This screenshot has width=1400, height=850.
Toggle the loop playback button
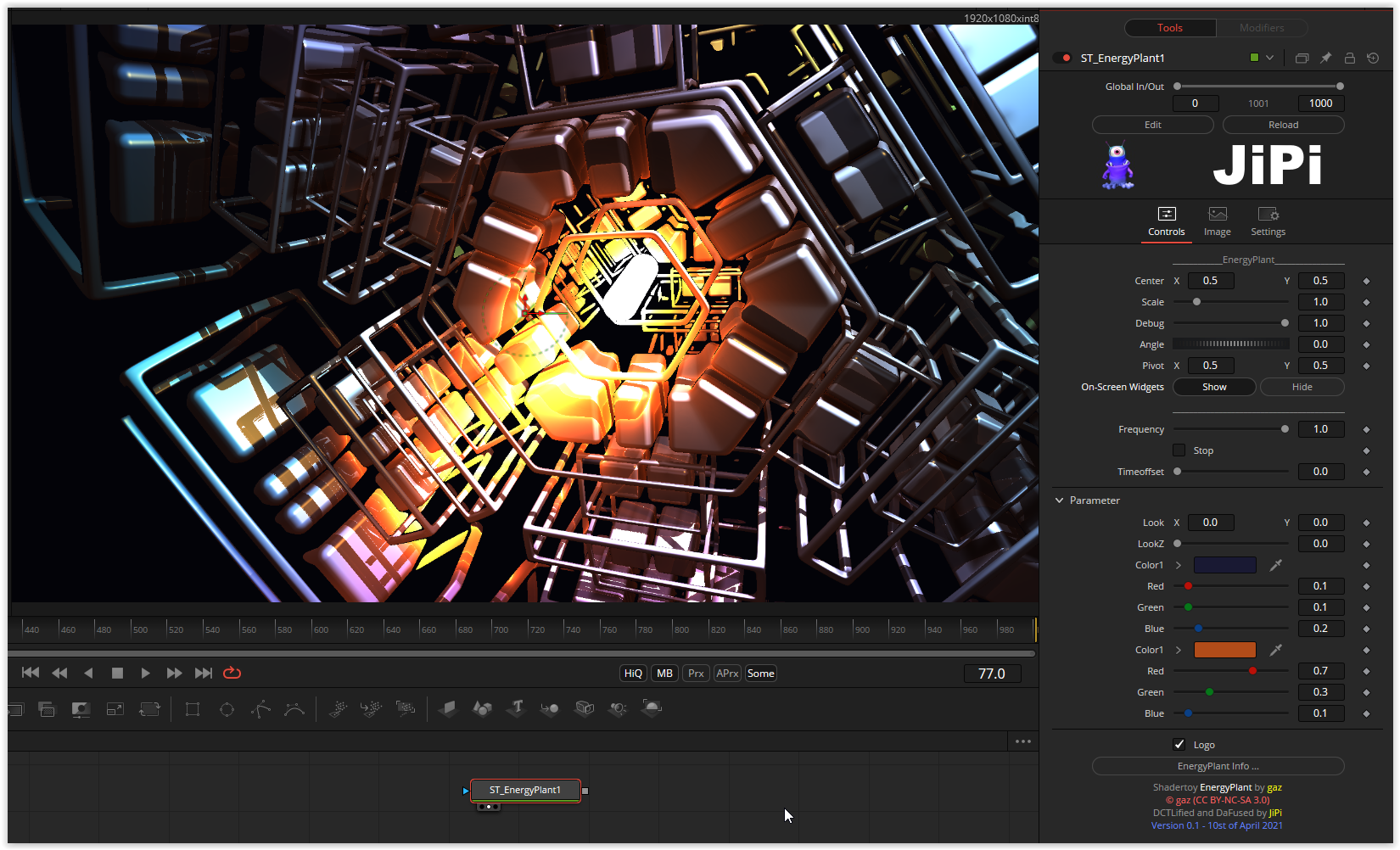click(232, 673)
